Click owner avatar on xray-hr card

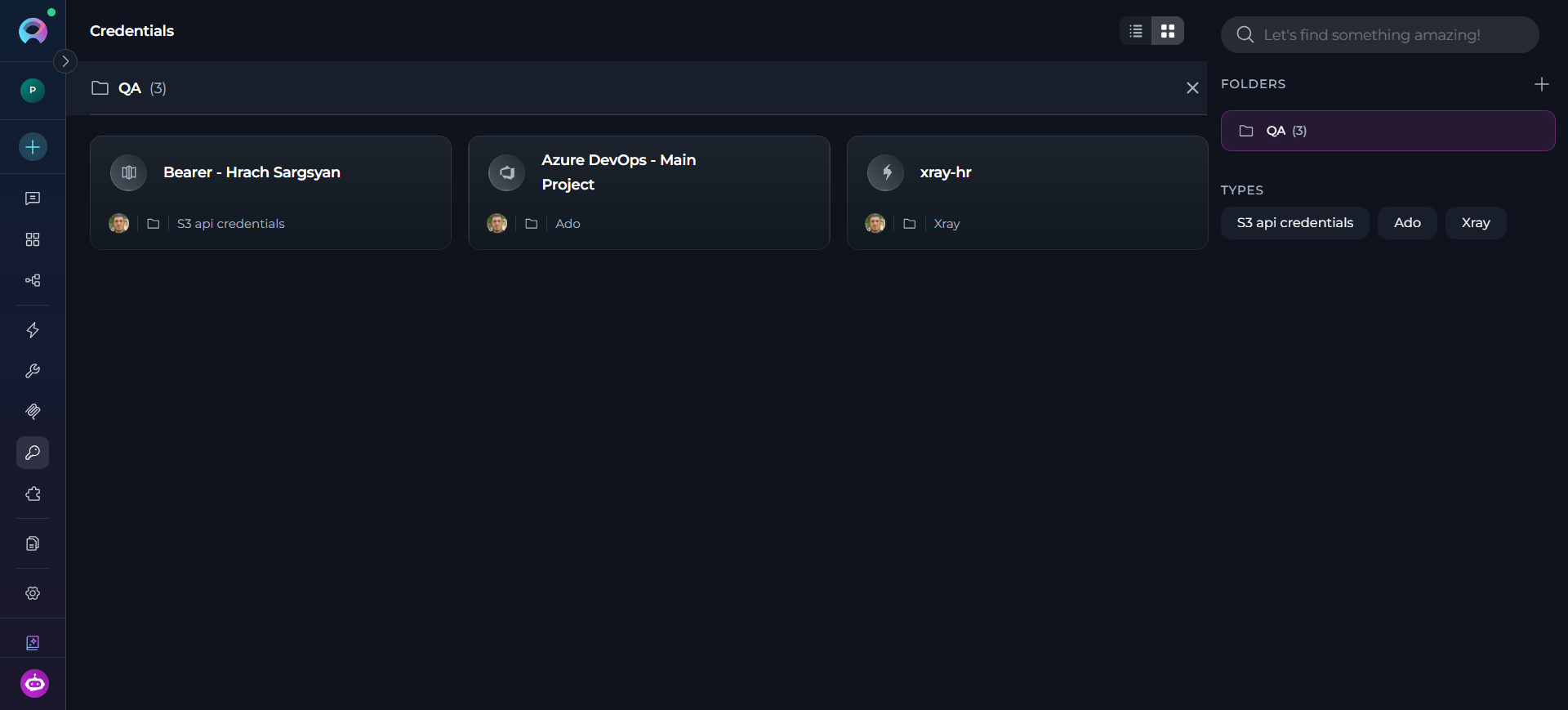pos(875,223)
